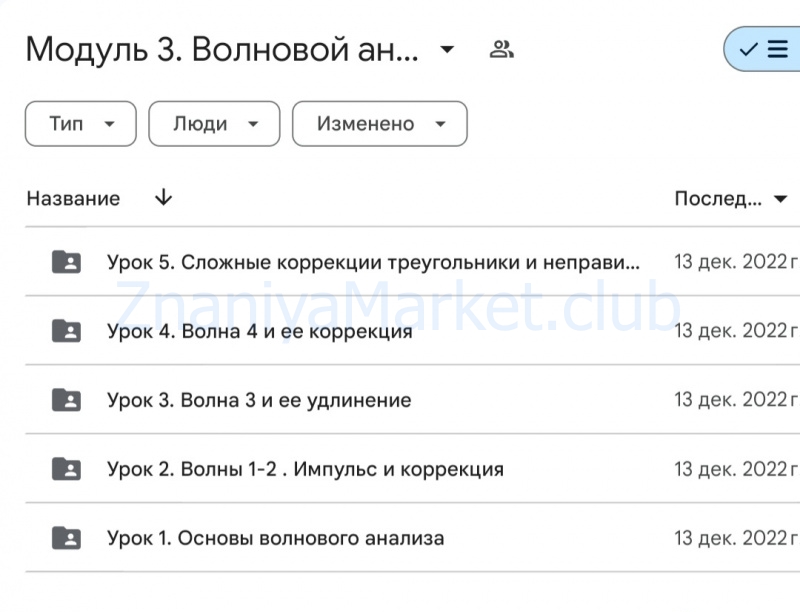800x612 pixels.
Task: Click the folder icon next to Урок 2
Action: (65, 468)
